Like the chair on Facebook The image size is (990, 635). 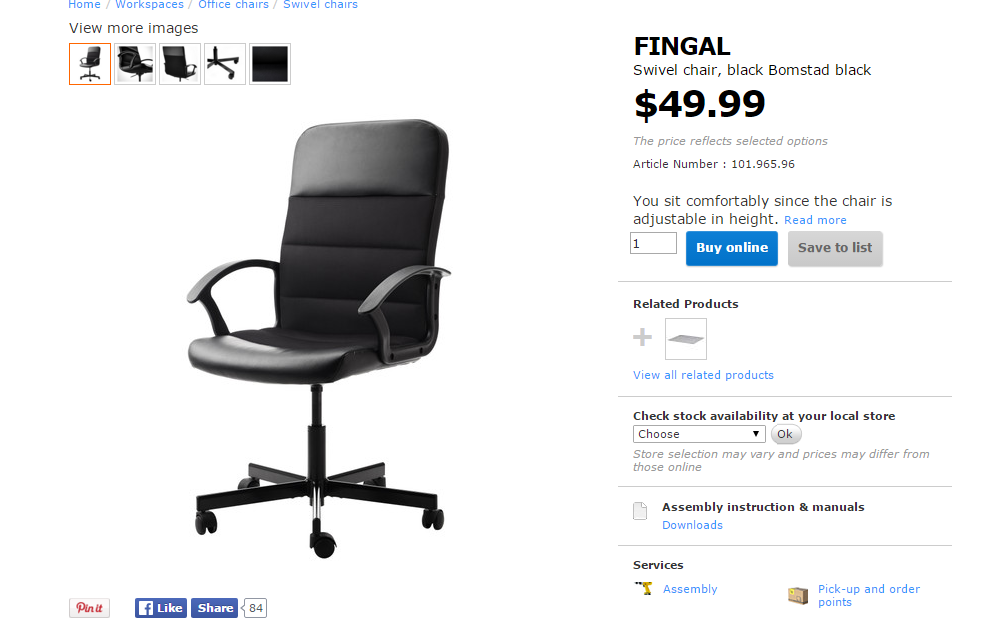point(160,608)
